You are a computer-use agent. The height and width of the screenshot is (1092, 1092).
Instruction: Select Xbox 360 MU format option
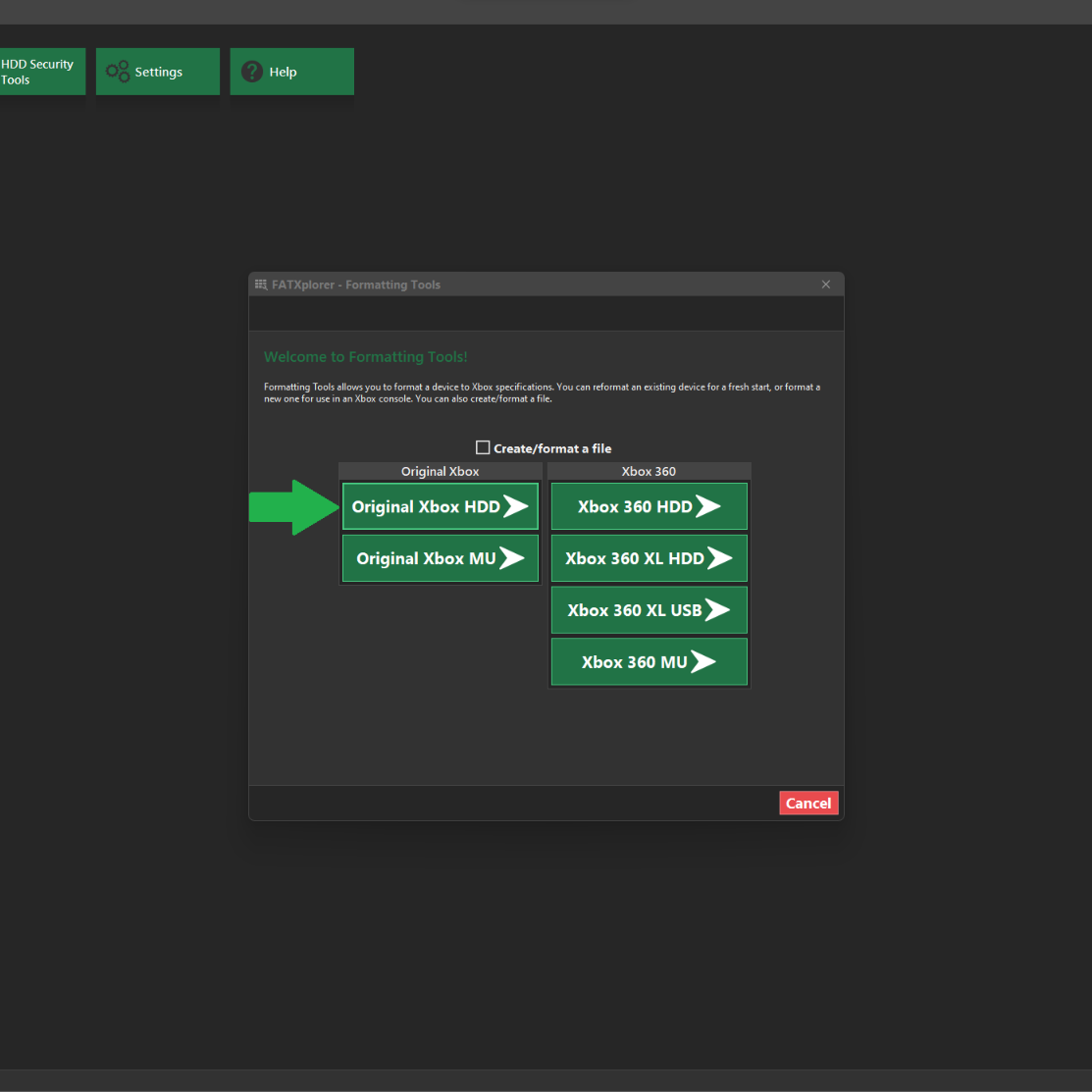650,661
